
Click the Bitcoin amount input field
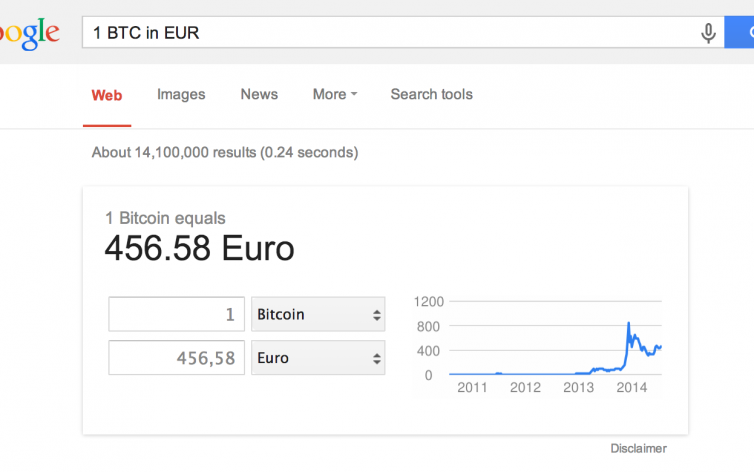pos(176,314)
